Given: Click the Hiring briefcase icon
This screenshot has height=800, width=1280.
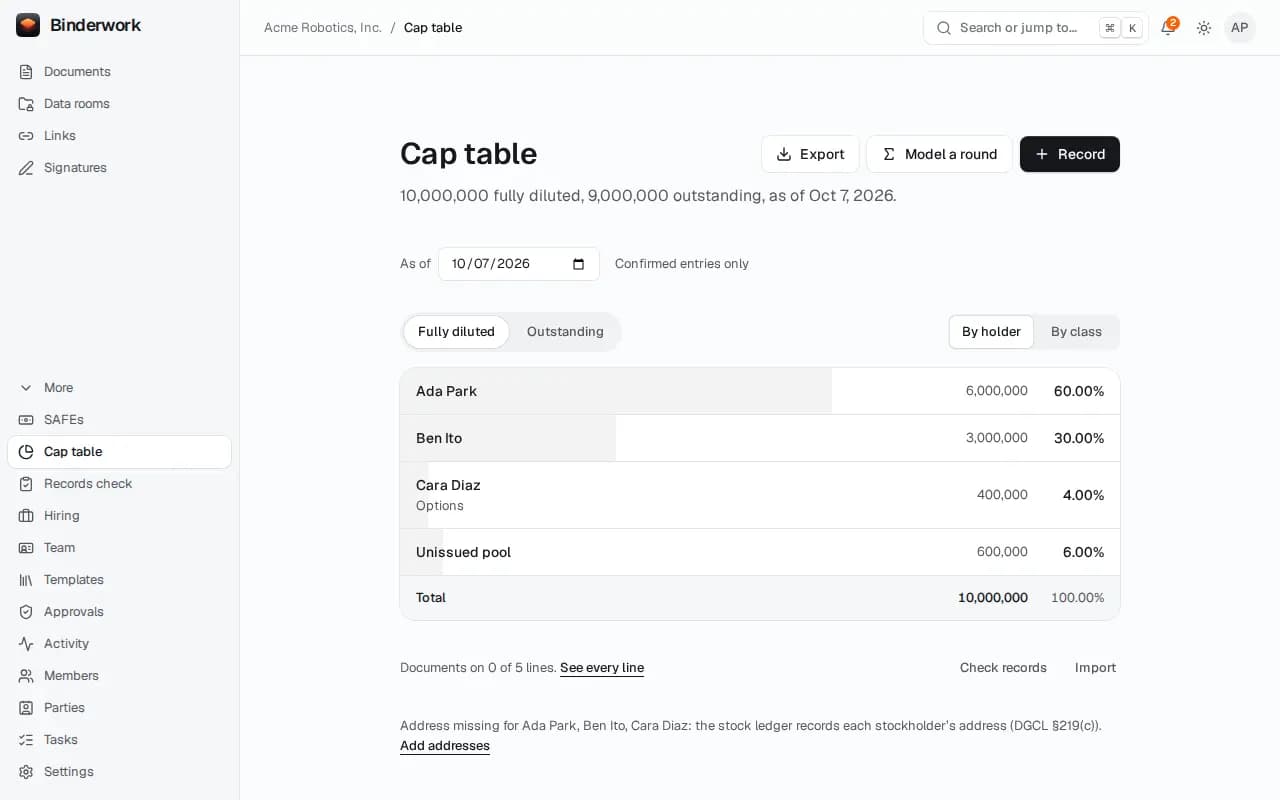Looking at the screenshot, I should (x=26, y=516).
